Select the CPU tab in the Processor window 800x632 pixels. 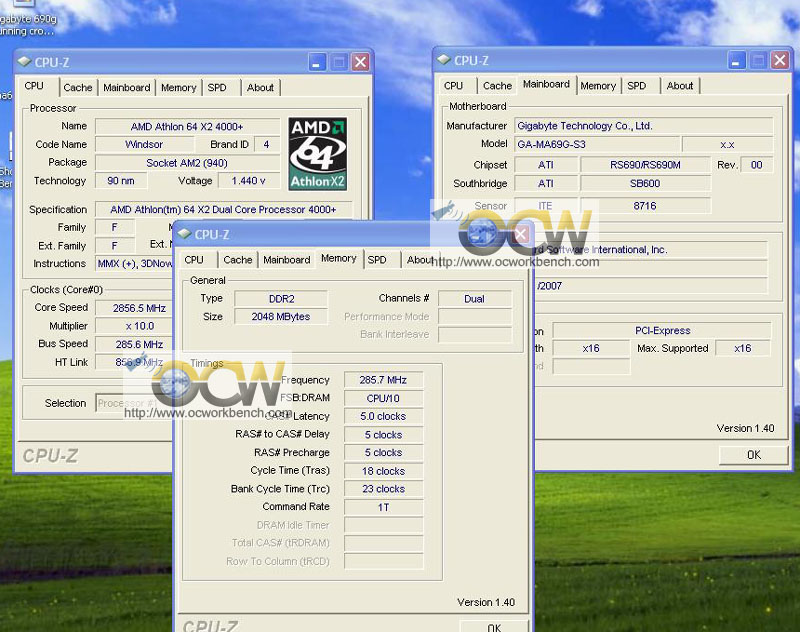[34, 86]
